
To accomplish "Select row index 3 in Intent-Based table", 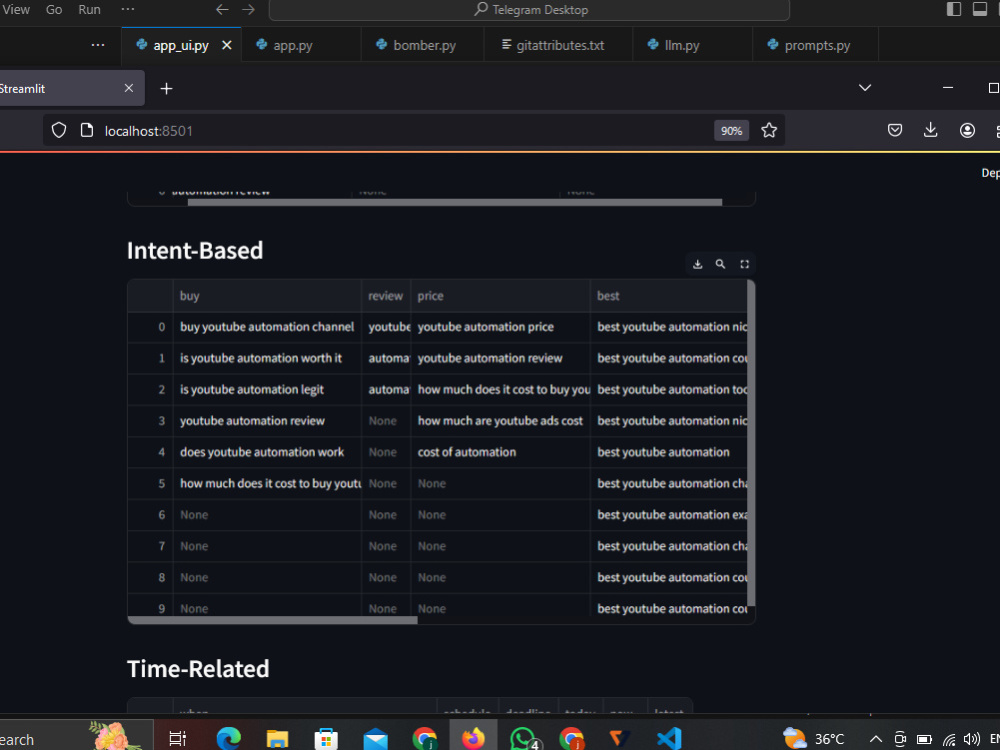I will [x=151, y=421].
